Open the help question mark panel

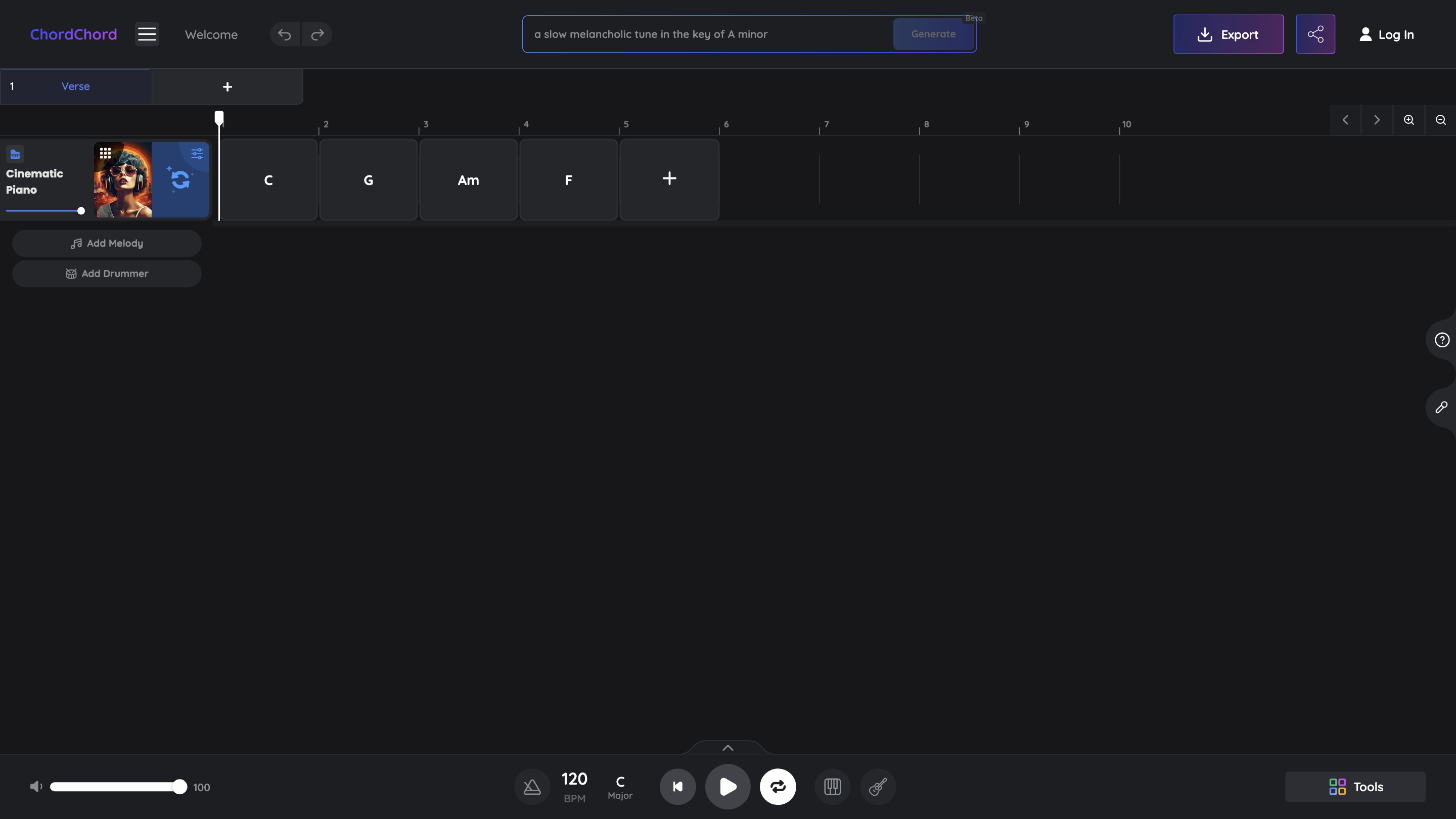(x=1442, y=340)
